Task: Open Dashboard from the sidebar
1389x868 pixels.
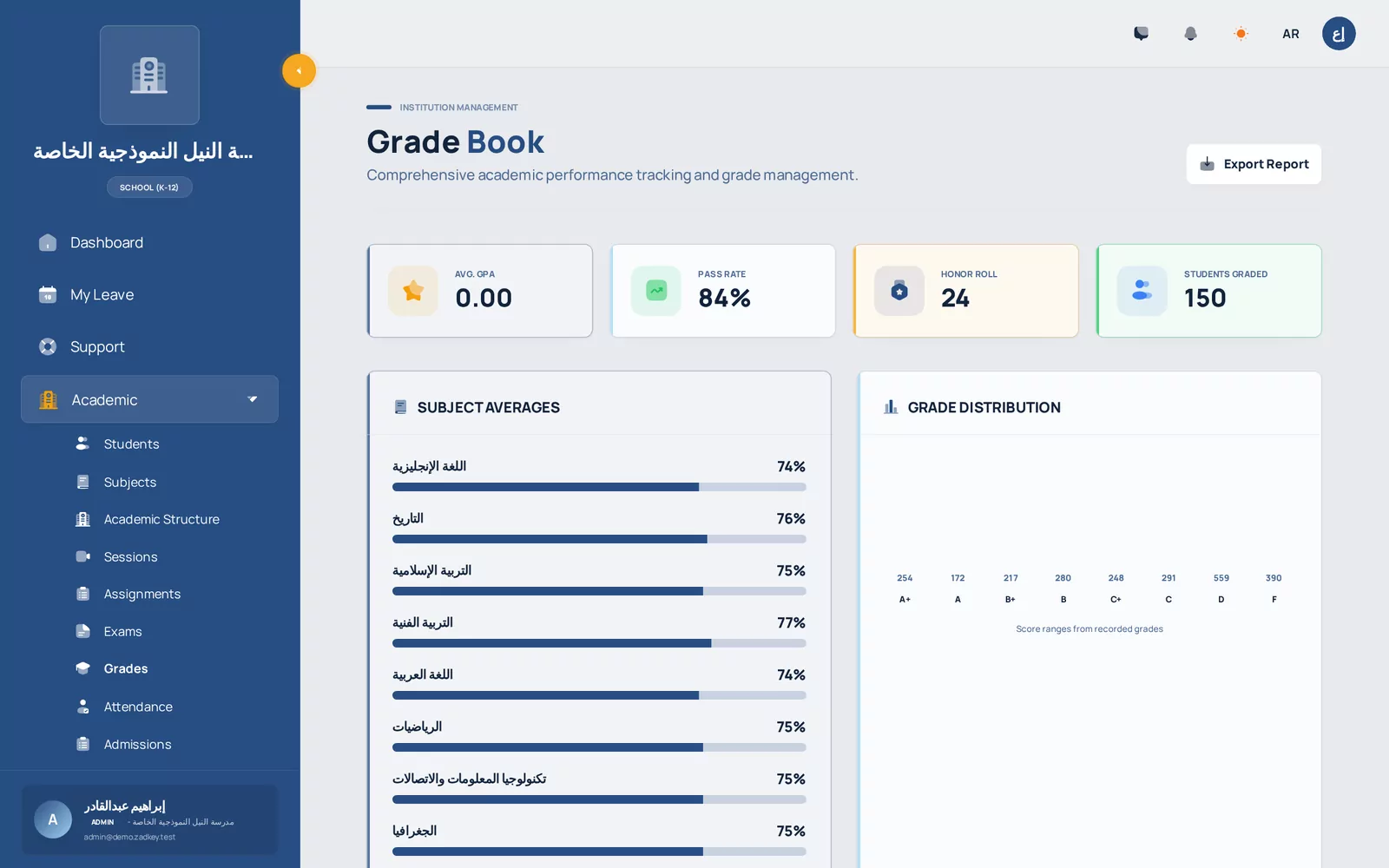Action: pyautogui.click(x=149, y=243)
